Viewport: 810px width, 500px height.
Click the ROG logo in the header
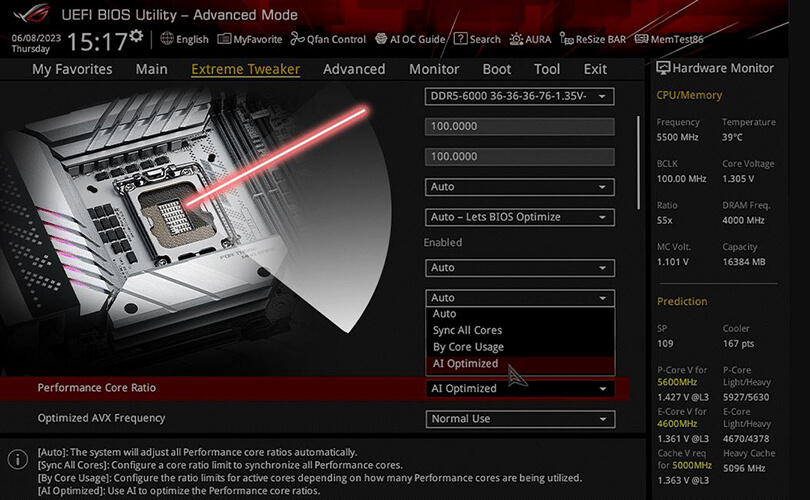pyautogui.click(x=33, y=14)
